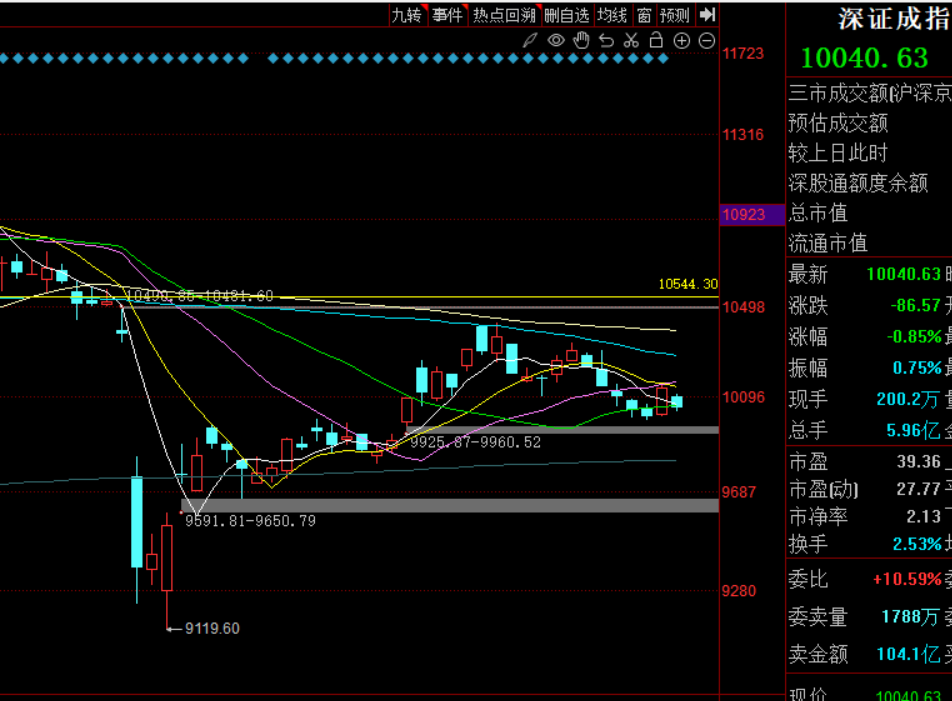Click the scissors cut icon
The image size is (952, 701).
click(631, 41)
